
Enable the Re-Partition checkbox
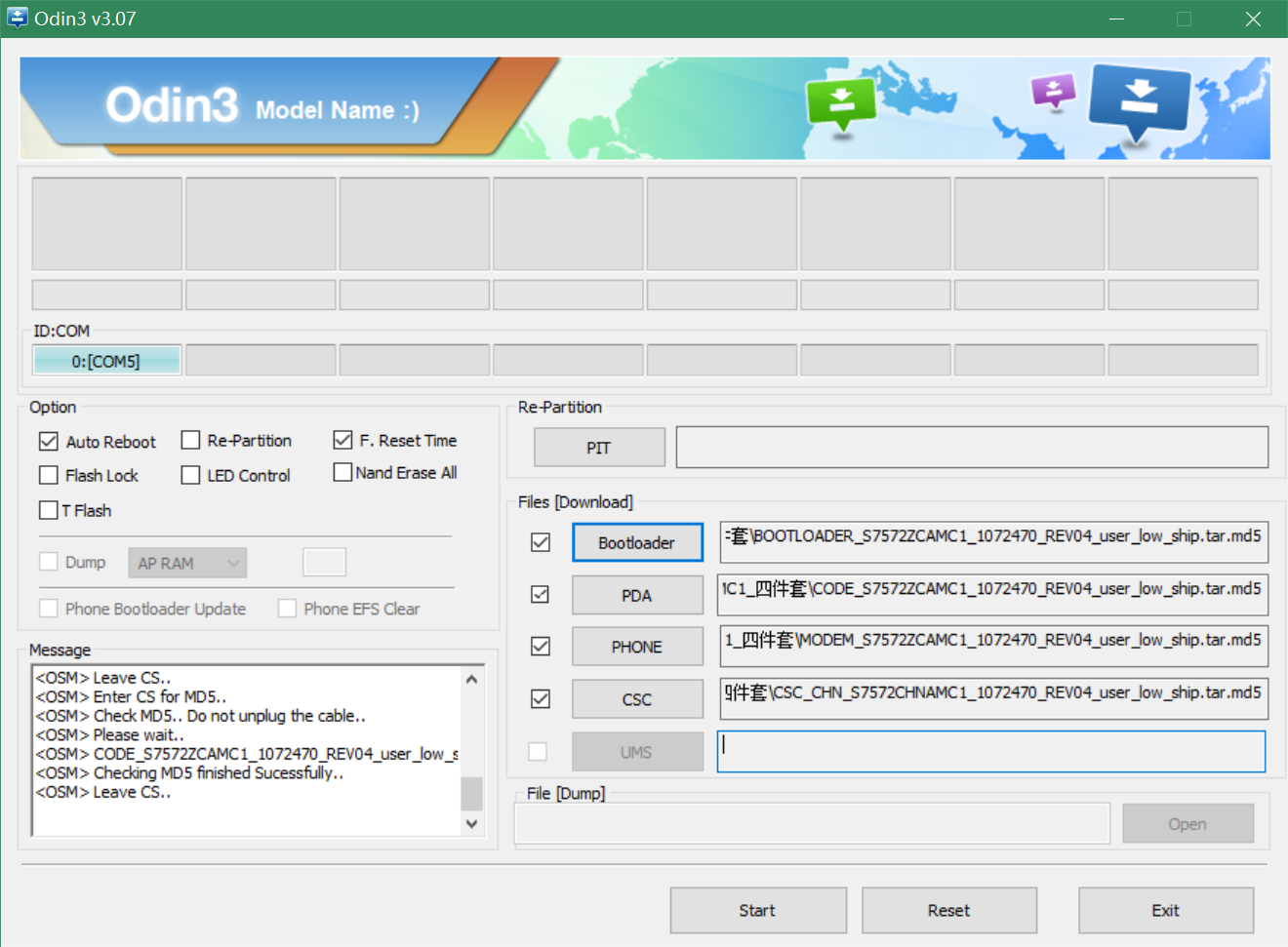pos(191,441)
